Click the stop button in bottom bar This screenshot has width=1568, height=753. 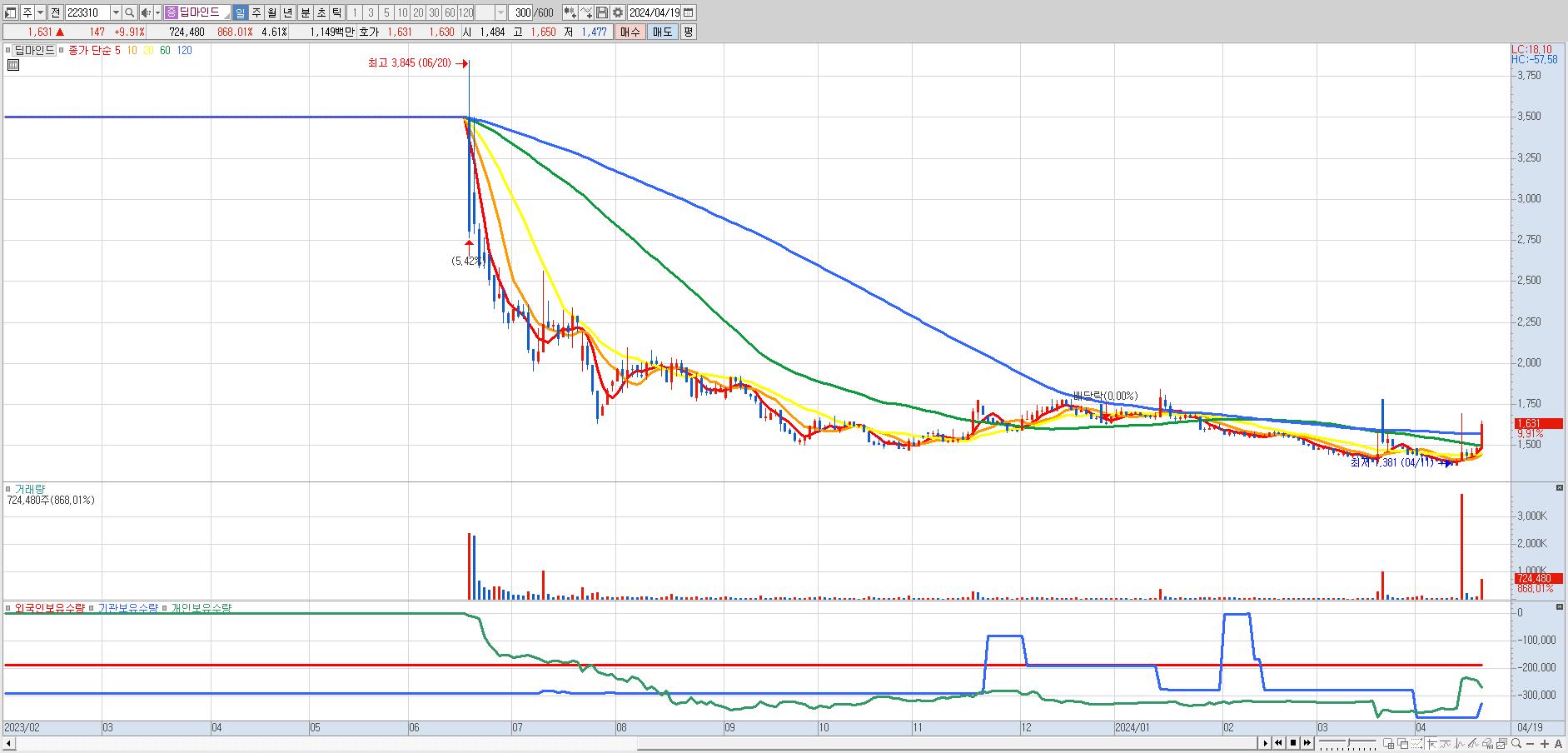tap(1293, 743)
